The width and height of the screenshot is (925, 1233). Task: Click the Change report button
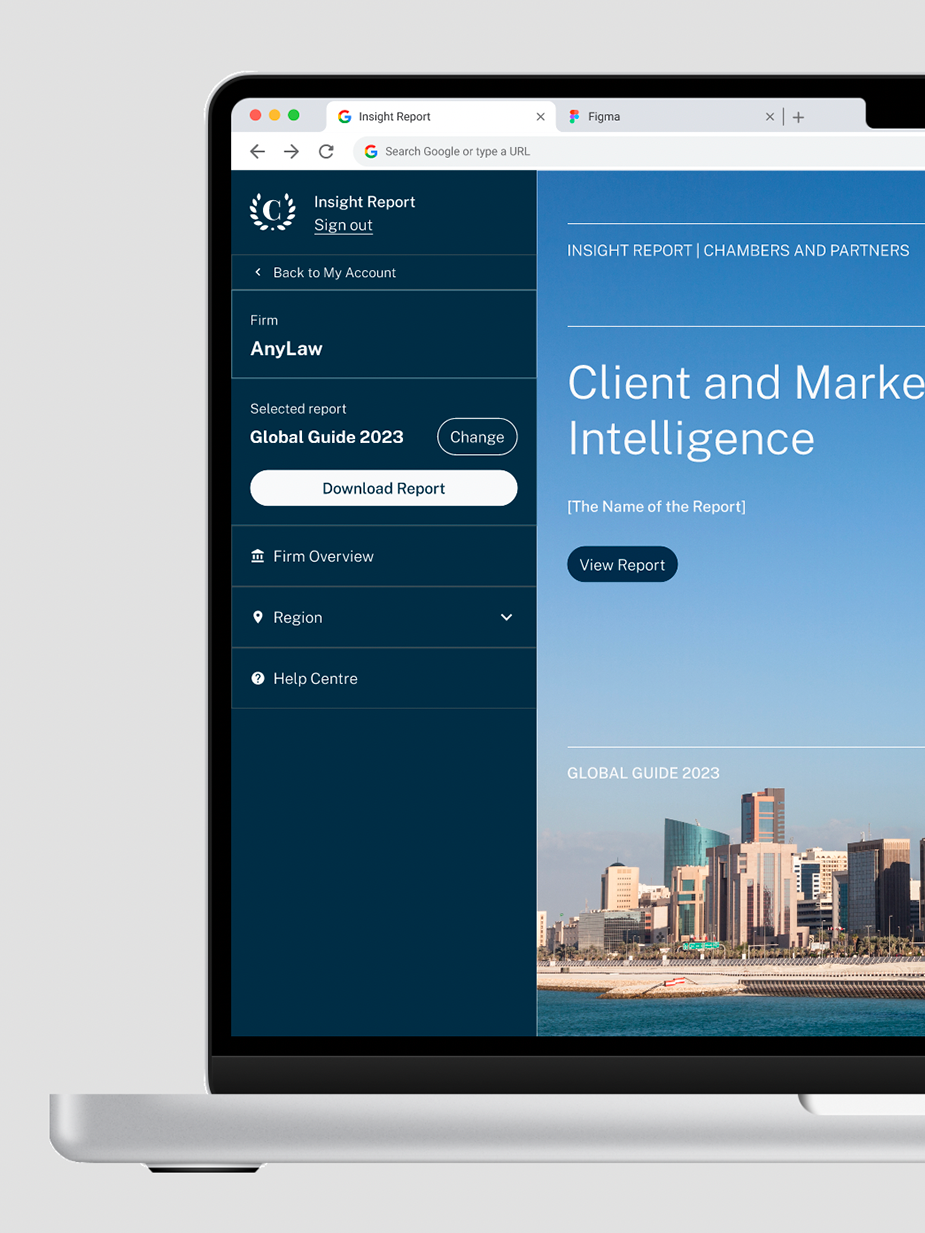click(x=477, y=437)
